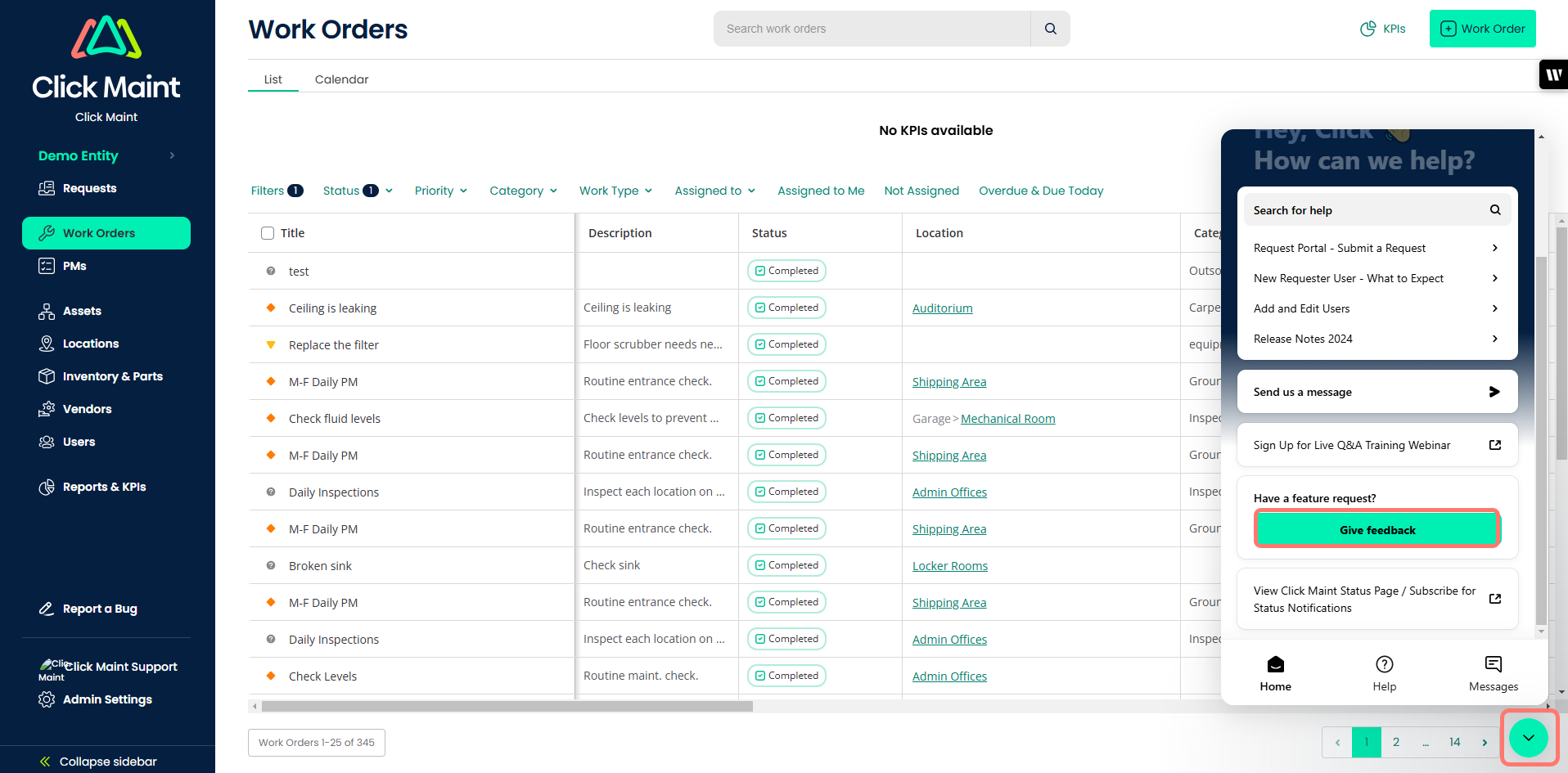Open the Mechanical Room location link
Screen dimensions: 1568x773
(1008, 419)
